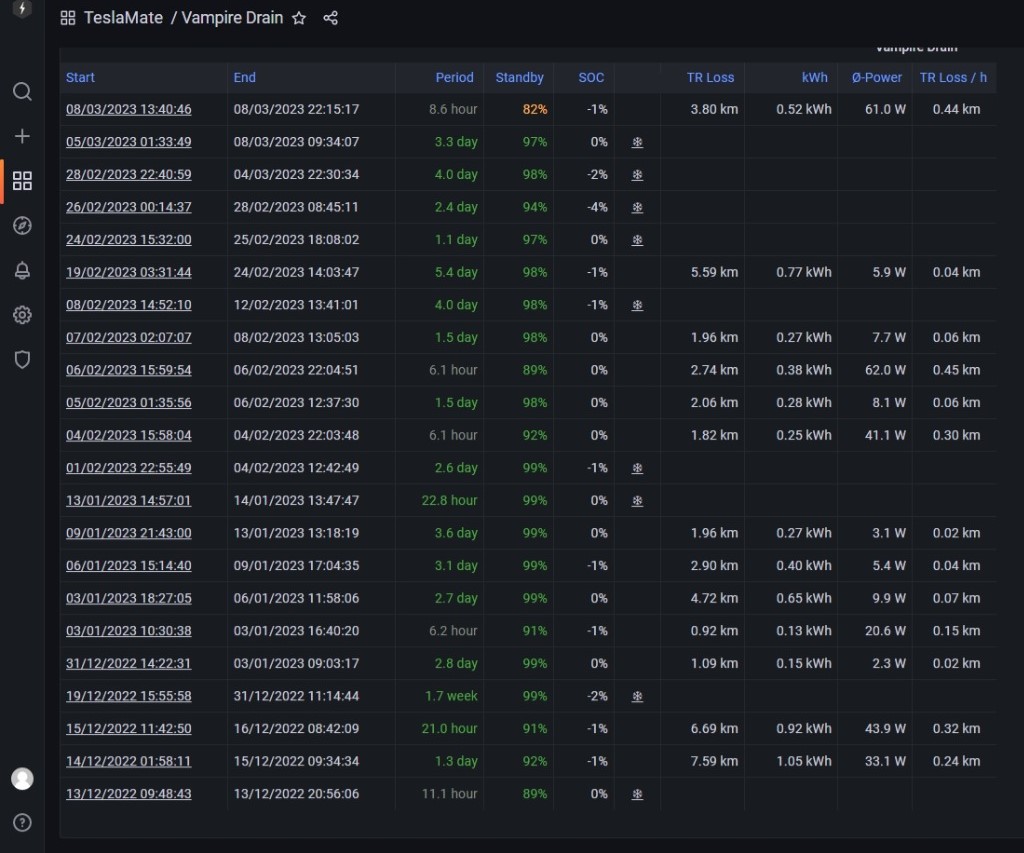Click snowflake icon in 24/02/2023 15:32:00 row
The height and width of the screenshot is (853, 1024).
click(x=637, y=240)
